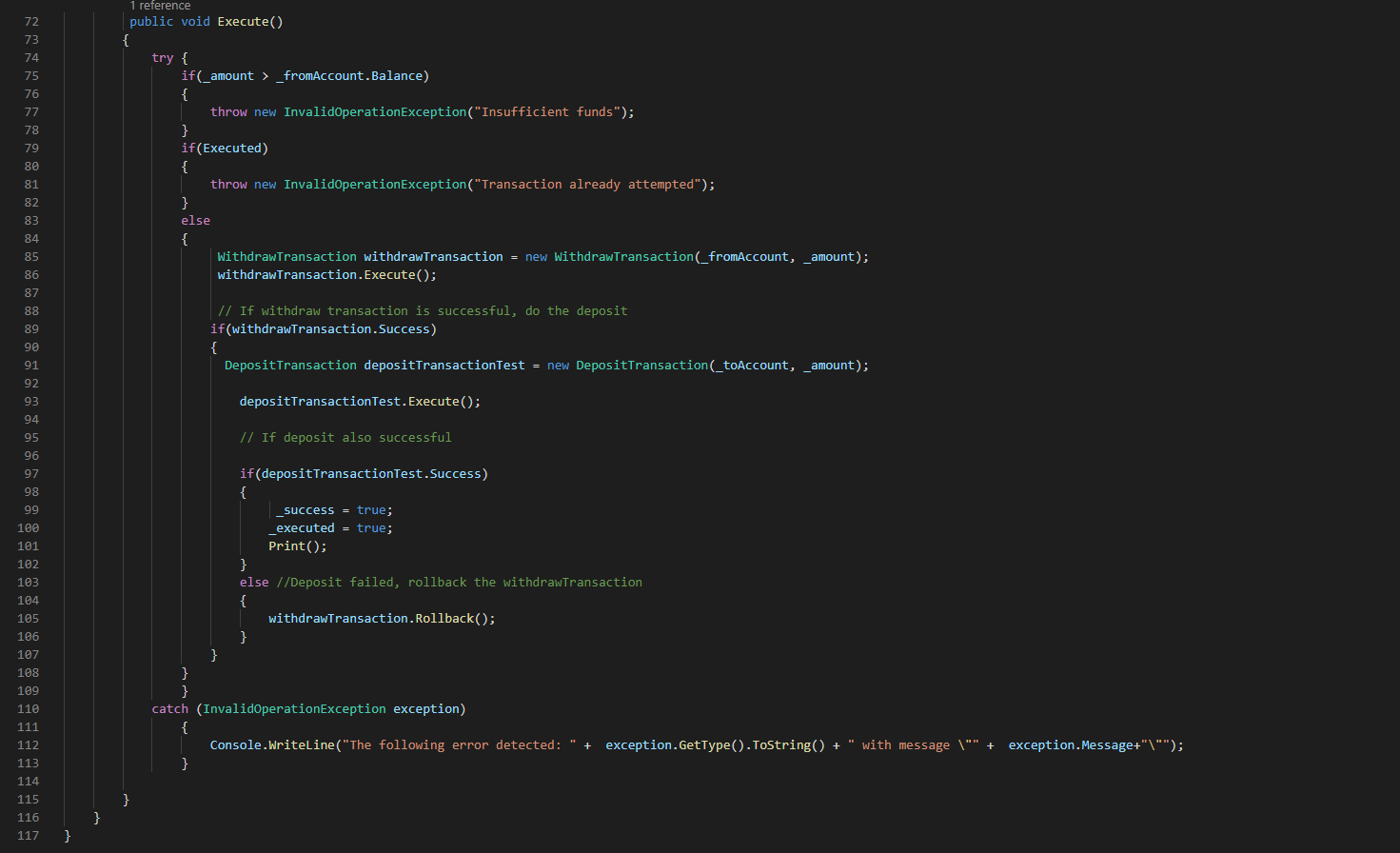Click the Print() call on line 101
1400x853 pixels.
(297, 546)
